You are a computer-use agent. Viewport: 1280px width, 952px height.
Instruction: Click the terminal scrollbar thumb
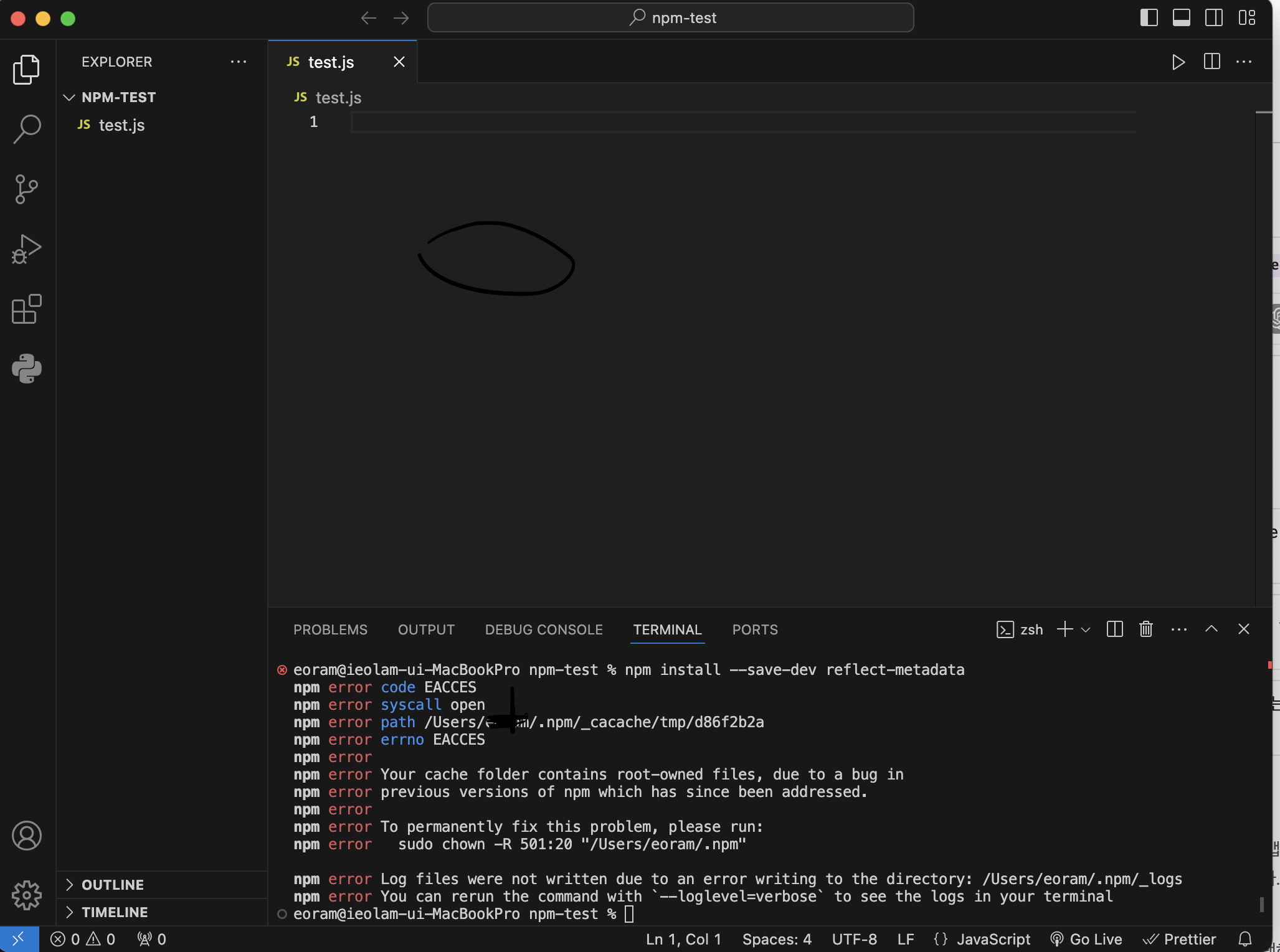(1263, 904)
